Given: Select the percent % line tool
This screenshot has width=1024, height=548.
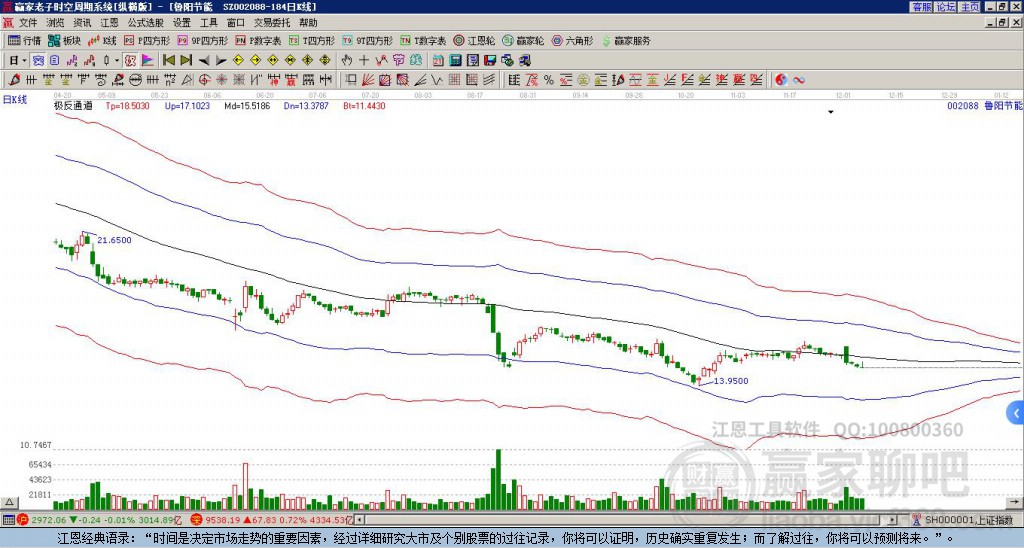Looking at the screenshot, I should 549,80.
